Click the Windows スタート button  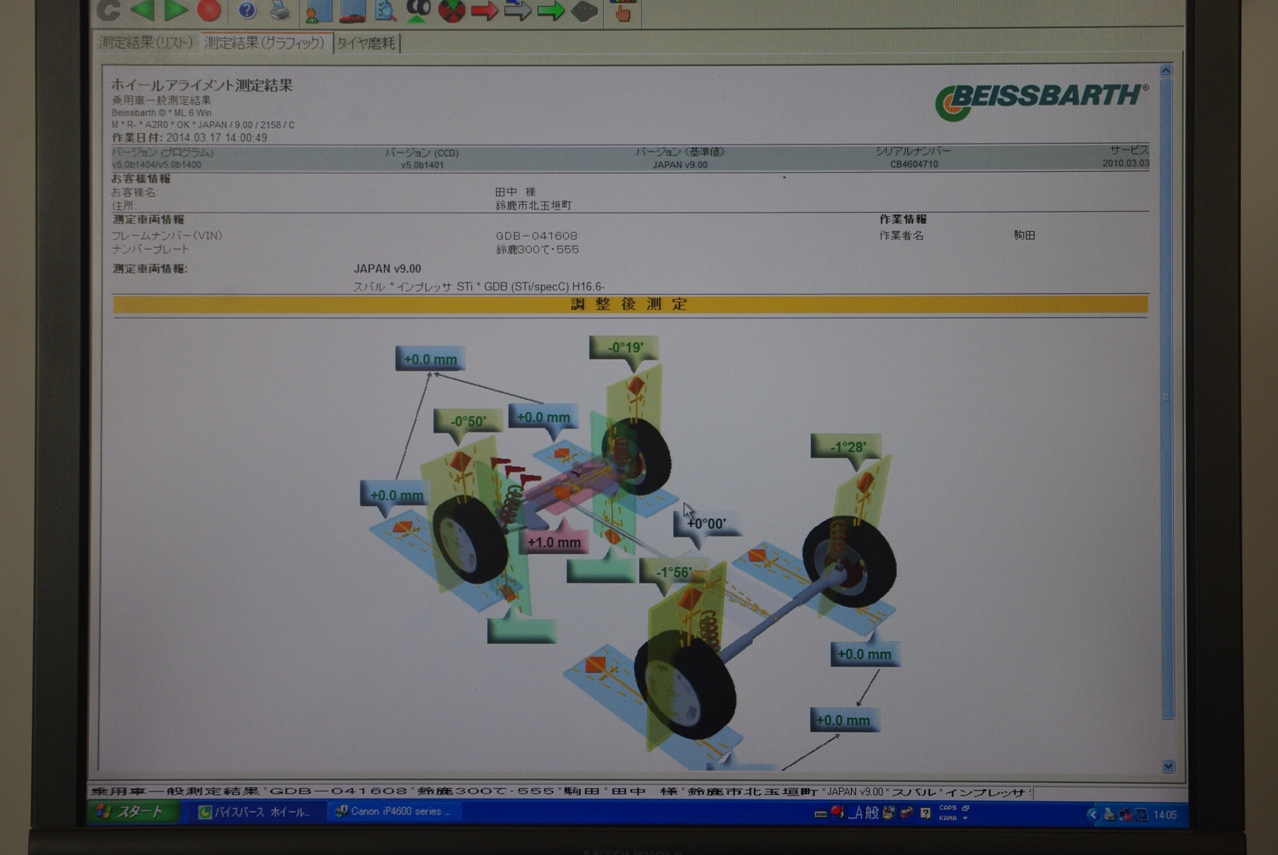tap(134, 811)
